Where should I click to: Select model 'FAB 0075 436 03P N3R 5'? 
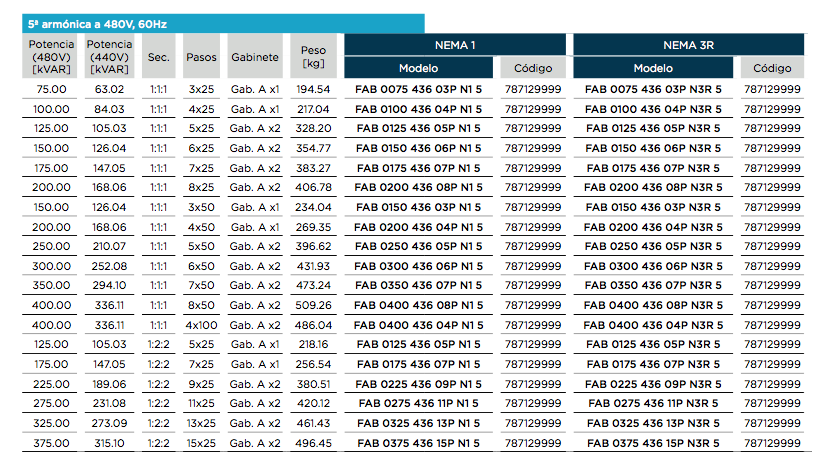[653, 89]
